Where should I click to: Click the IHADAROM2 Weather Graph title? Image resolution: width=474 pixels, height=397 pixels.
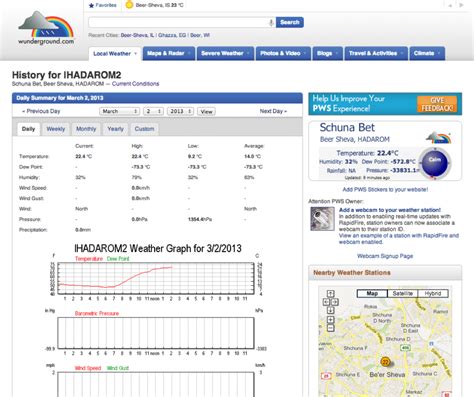point(158,248)
